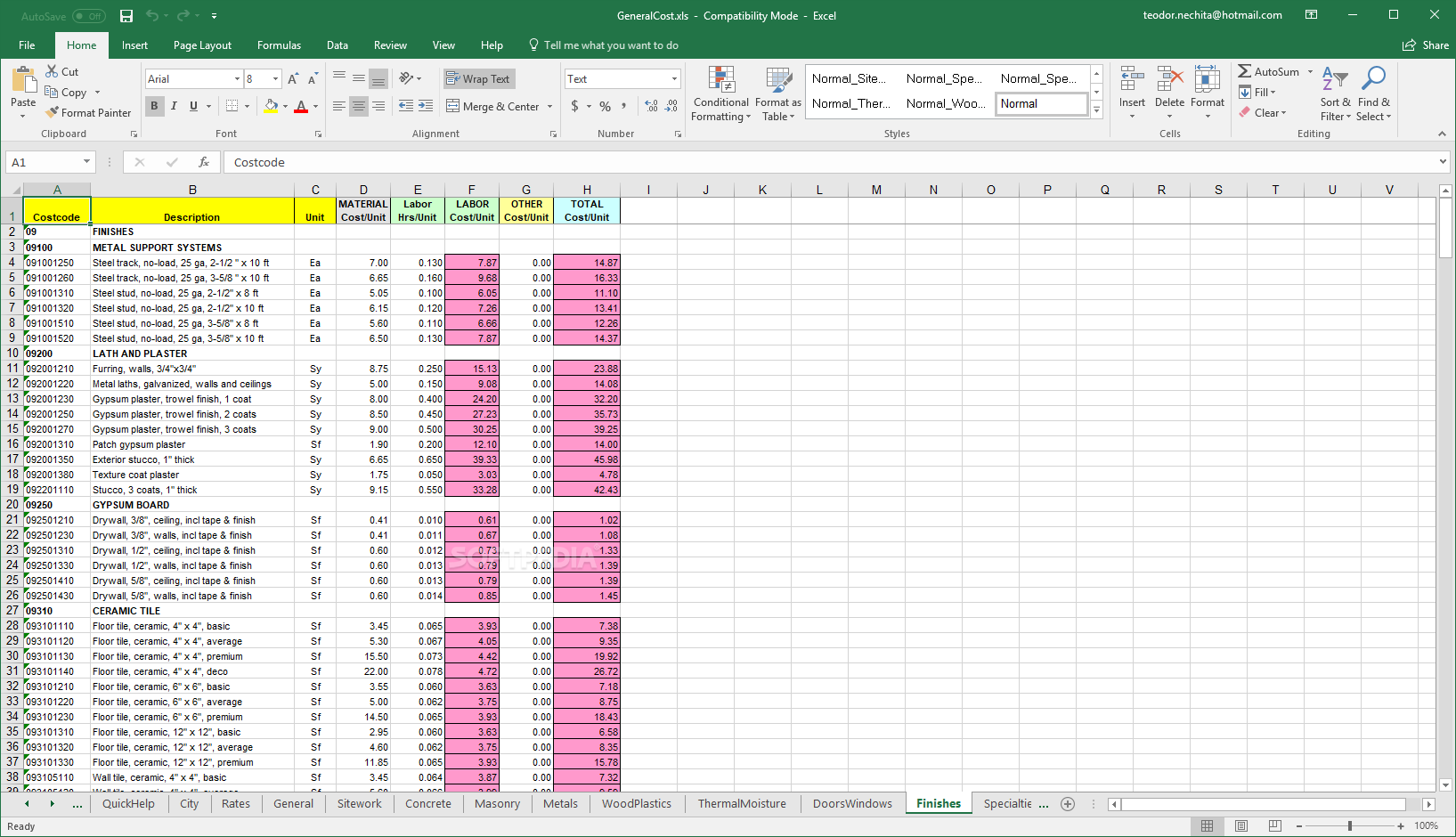
Task: Click the Fill button
Action: (x=1257, y=92)
